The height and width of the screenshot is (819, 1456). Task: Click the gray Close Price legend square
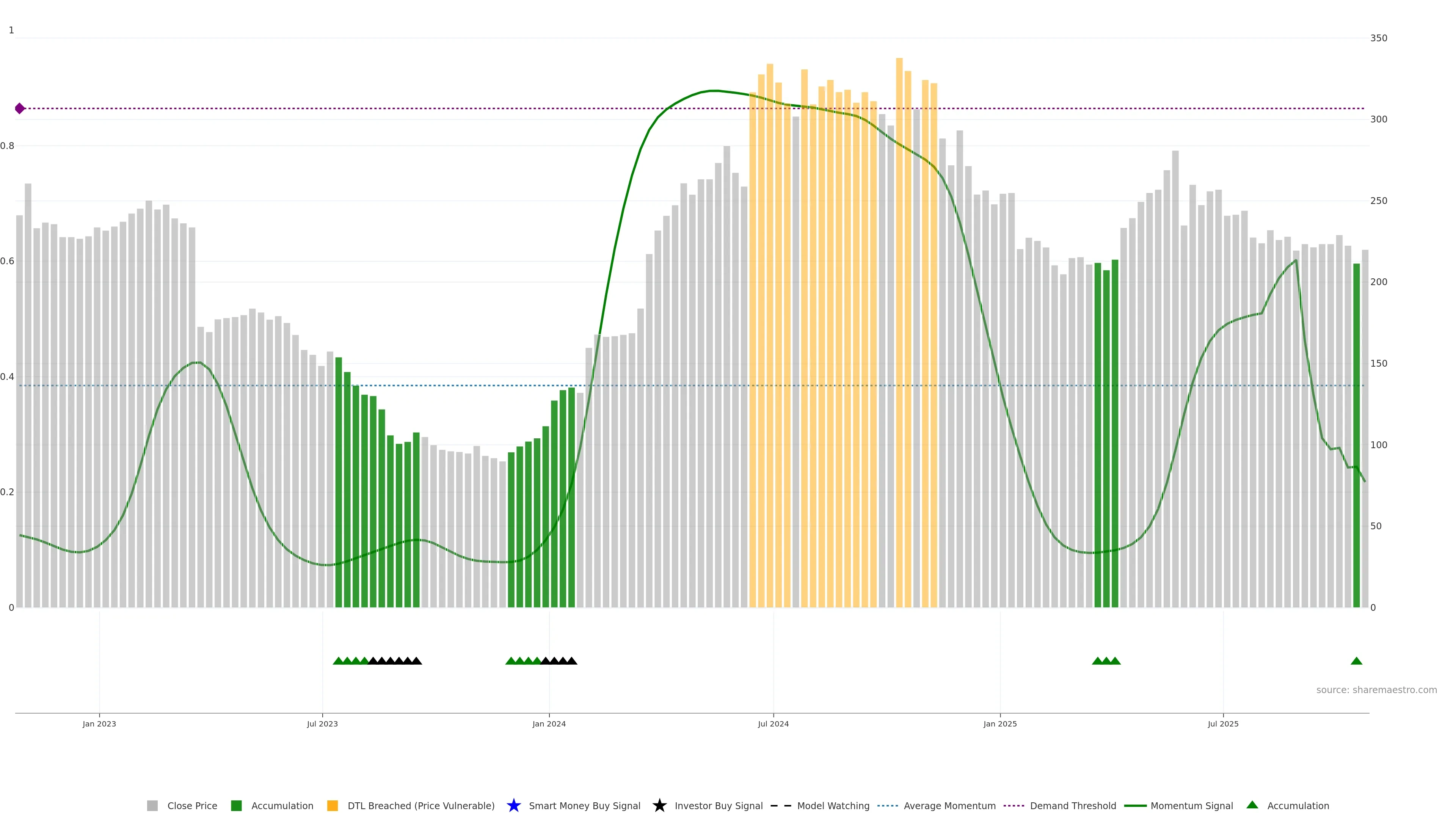(x=152, y=805)
